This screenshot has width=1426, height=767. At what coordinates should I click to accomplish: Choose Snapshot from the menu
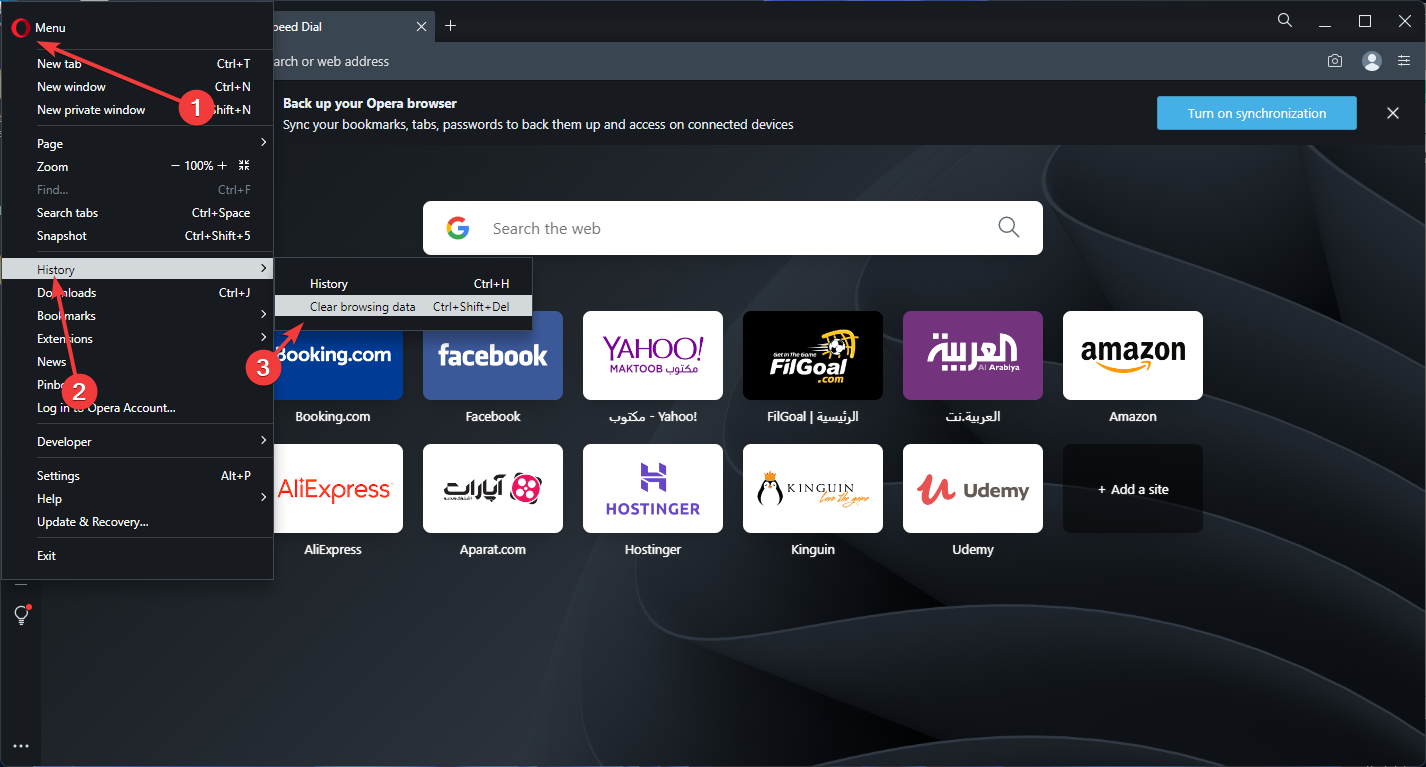137,236
